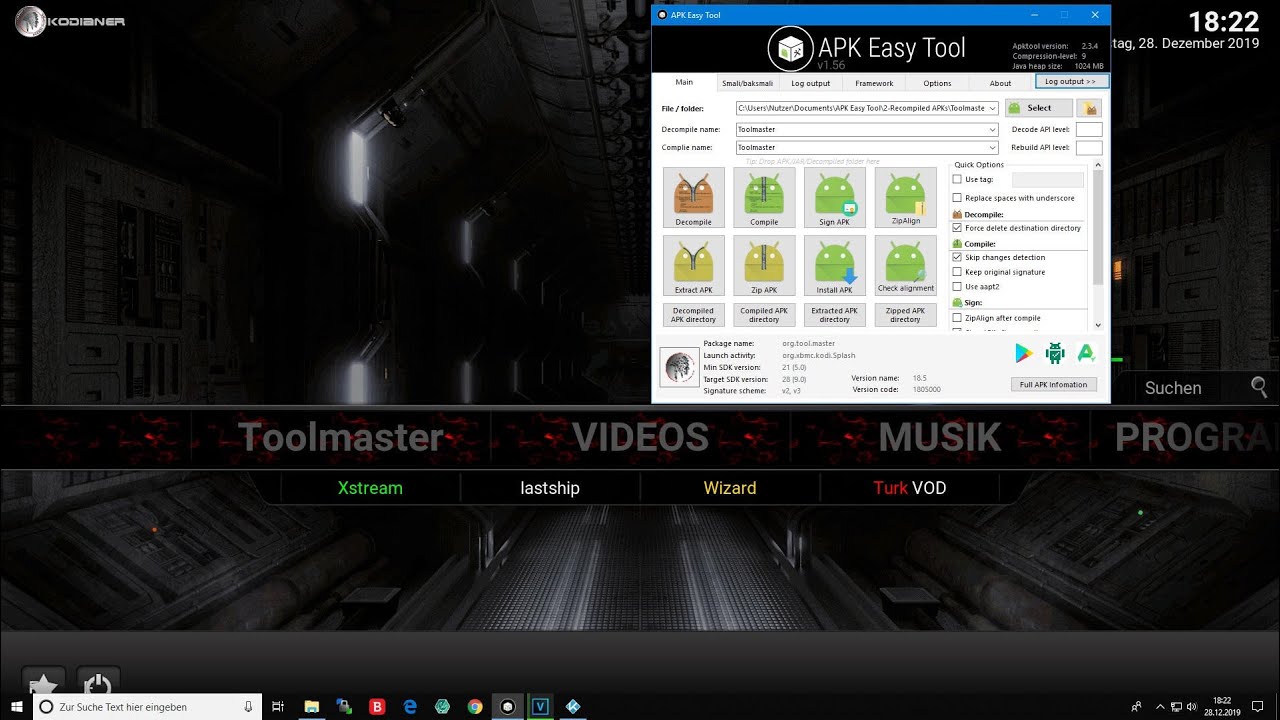Check Replace spaces with underscore
This screenshot has height=720, width=1280.
click(x=957, y=198)
